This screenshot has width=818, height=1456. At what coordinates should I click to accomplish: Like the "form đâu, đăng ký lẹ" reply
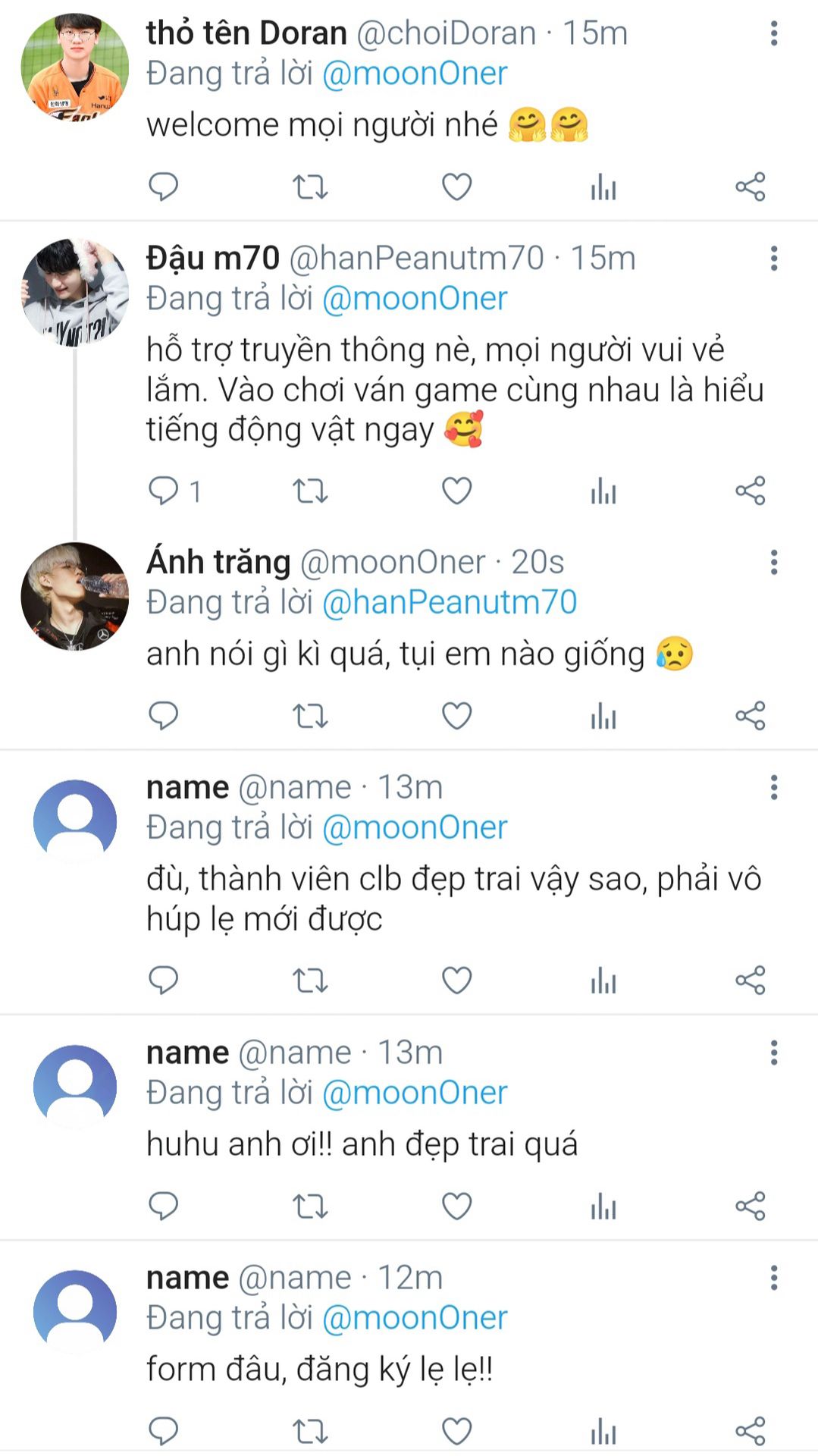click(x=456, y=1431)
